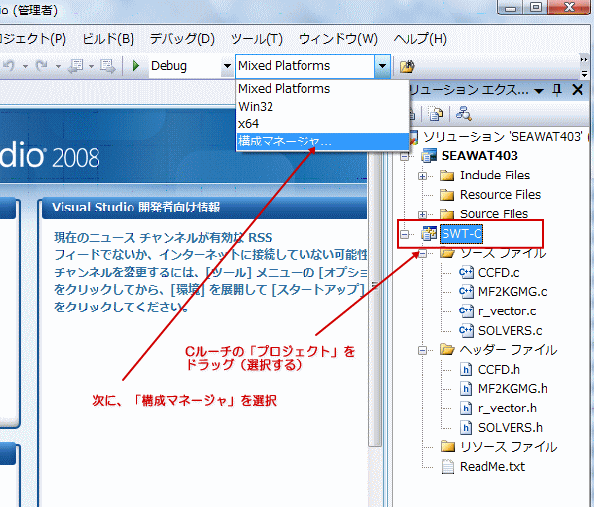Select the SEAWAT403 project icon
594x507 pixels.
[x=429, y=156]
